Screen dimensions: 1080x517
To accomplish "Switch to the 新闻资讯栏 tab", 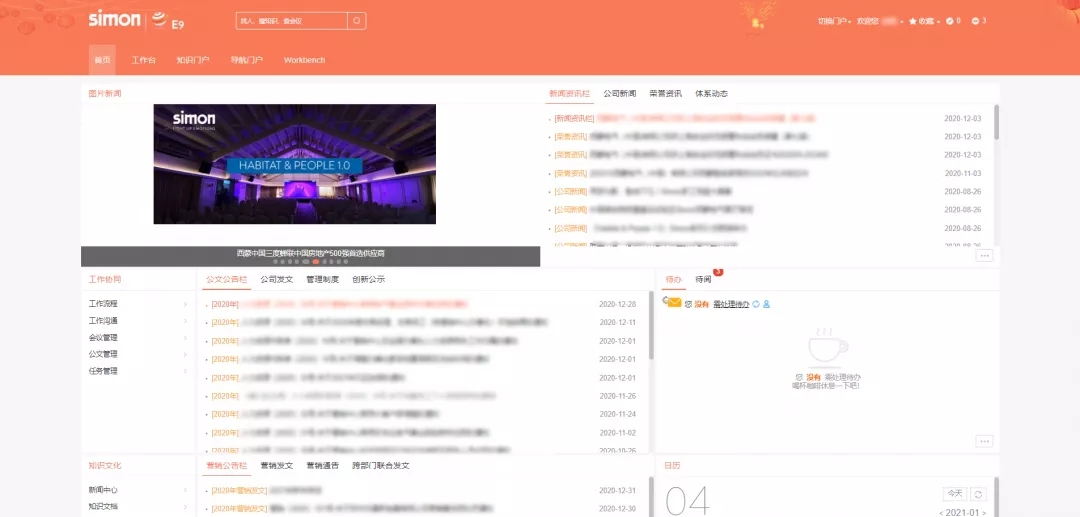I will pyautogui.click(x=570, y=94).
